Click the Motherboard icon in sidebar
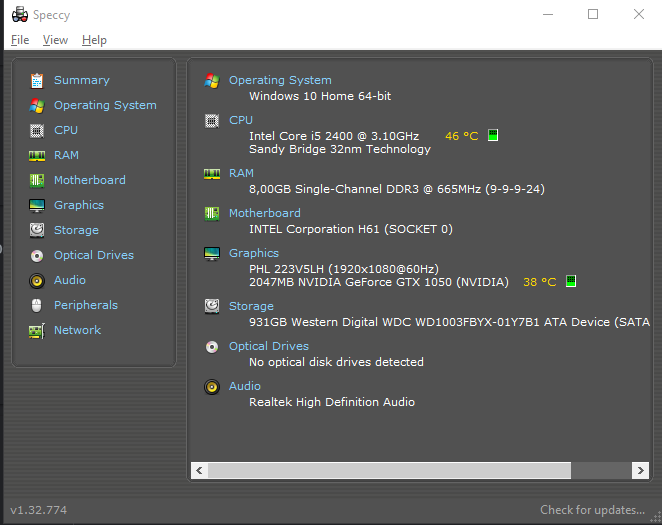The height and width of the screenshot is (525, 662). (37, 181)
